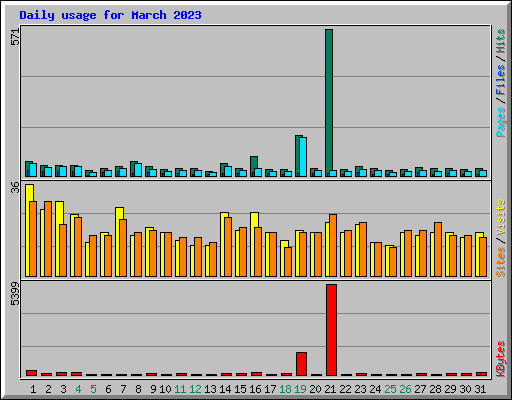Image resolution: width=512 pixels, height=400 pixels.
Task: Click day label 21 on the x-axis
Action: pos(330,389)
